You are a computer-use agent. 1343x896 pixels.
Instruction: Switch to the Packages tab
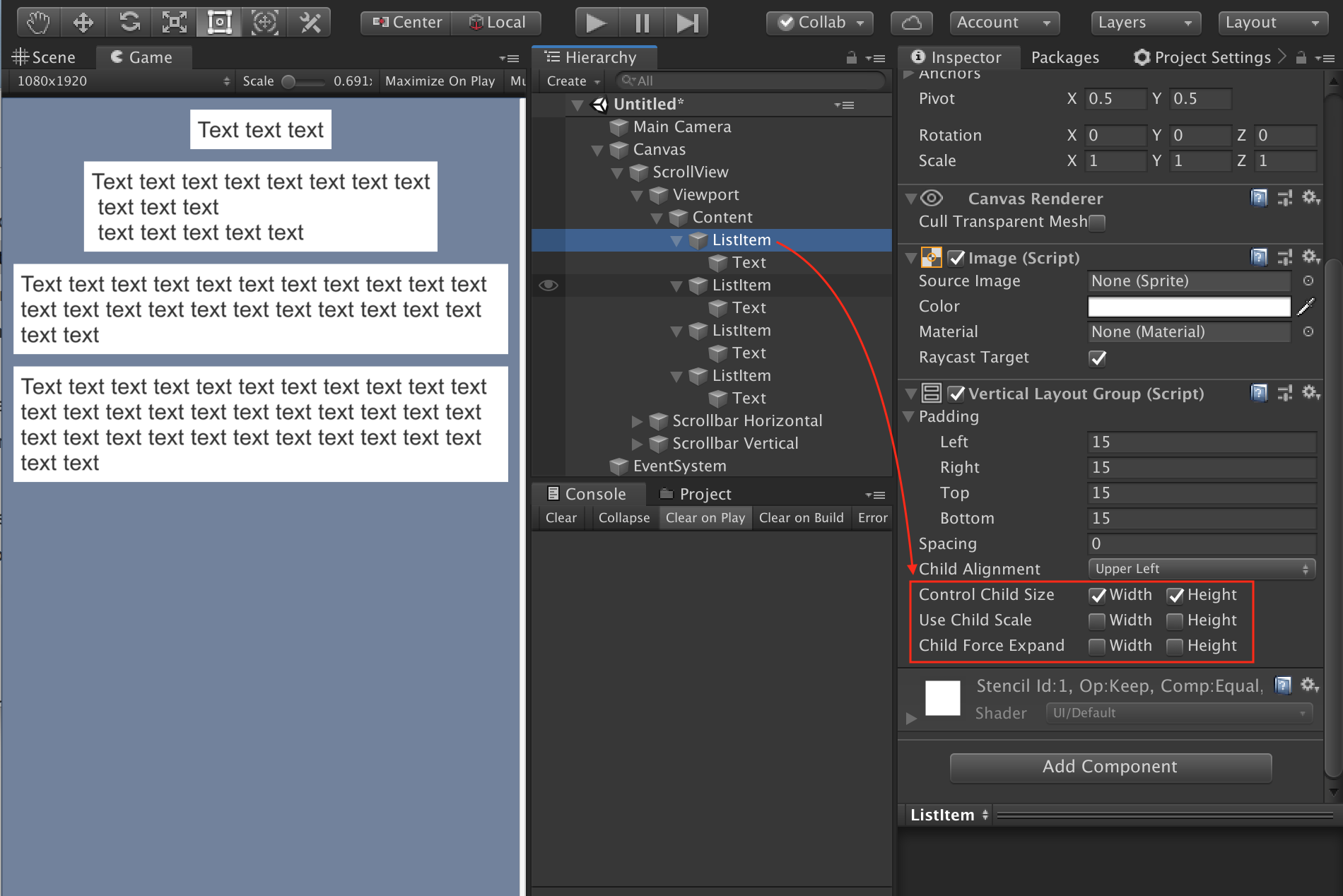pyautogui.click(x=1065, y=57)
